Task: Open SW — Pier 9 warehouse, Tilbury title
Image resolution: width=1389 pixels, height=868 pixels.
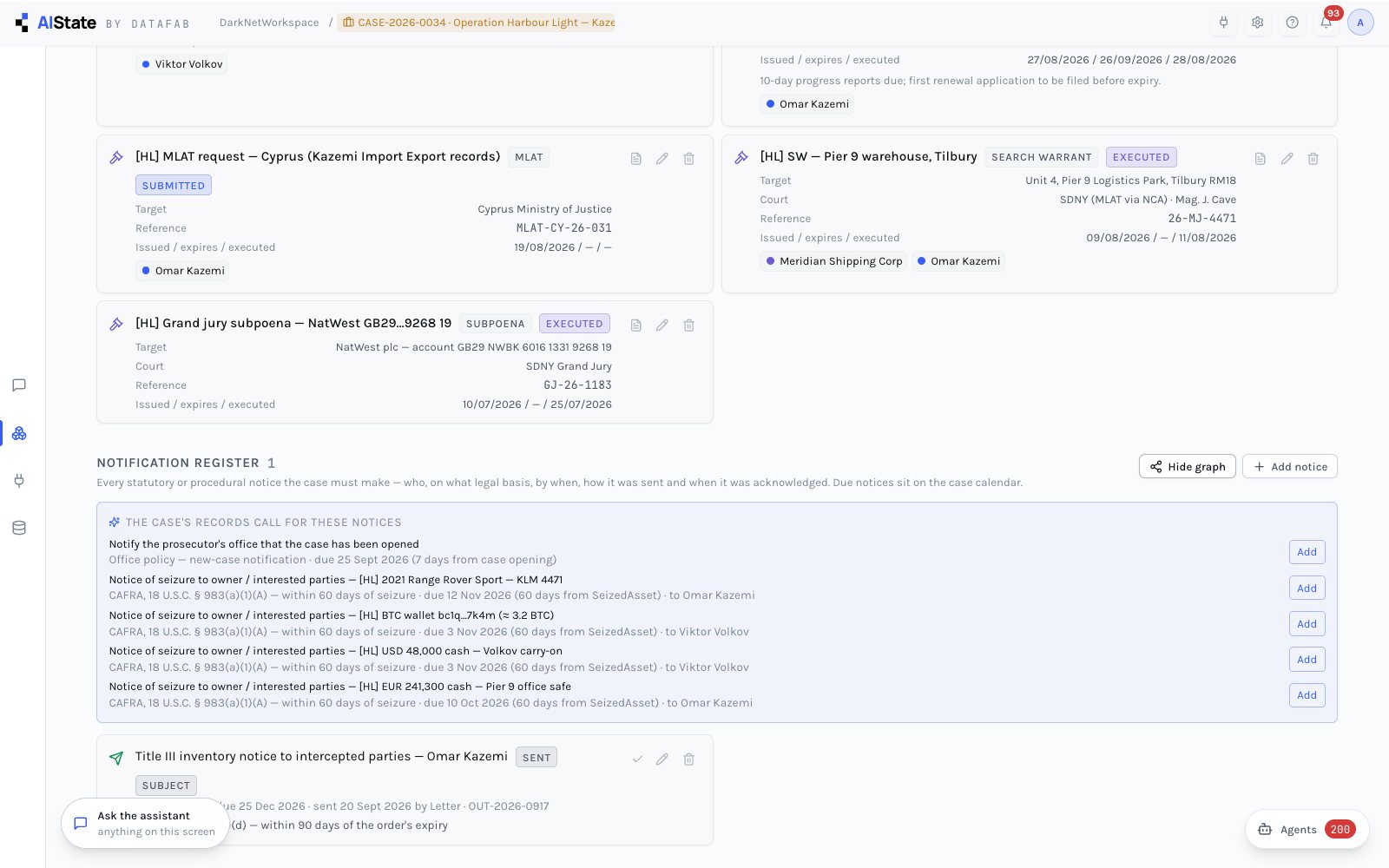Action: coord(868,156)
